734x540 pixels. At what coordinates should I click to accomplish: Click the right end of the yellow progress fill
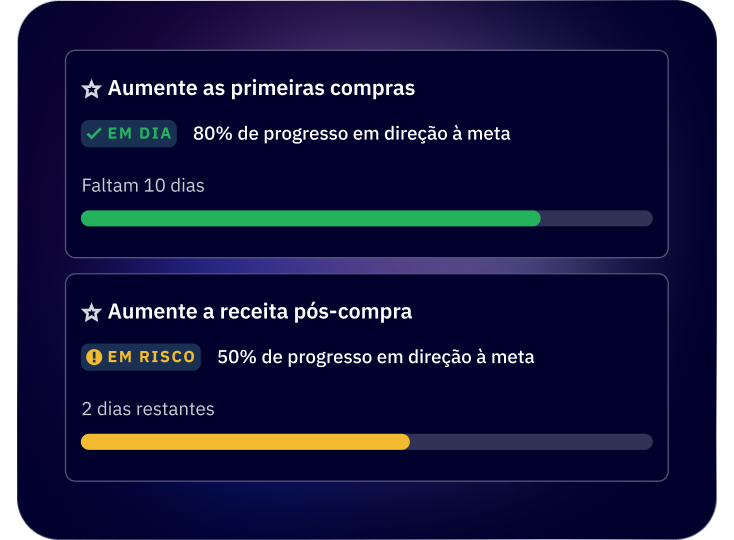pyautogui.click(x=405, y=442)
